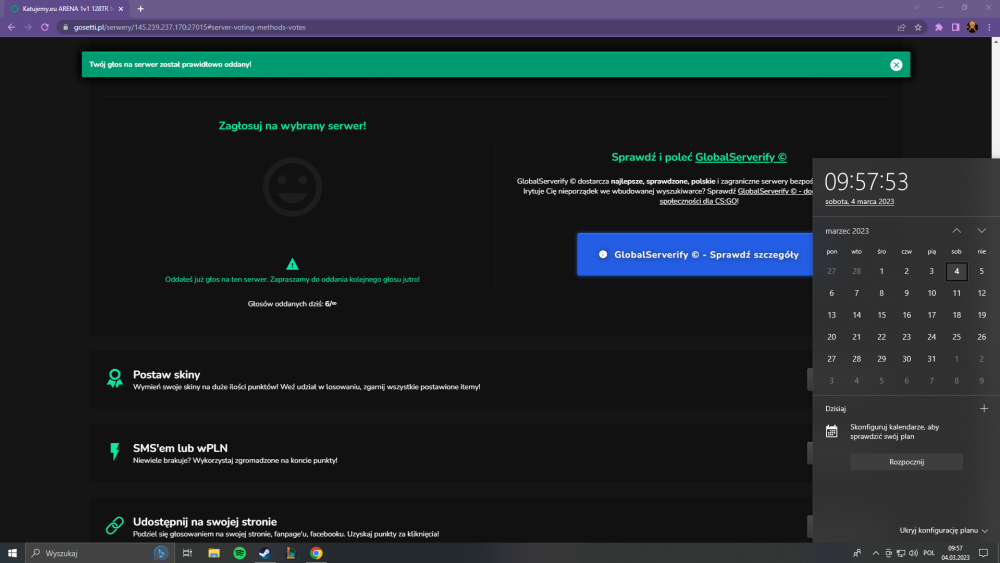Click the Rozpocznij button

[906, 462]
